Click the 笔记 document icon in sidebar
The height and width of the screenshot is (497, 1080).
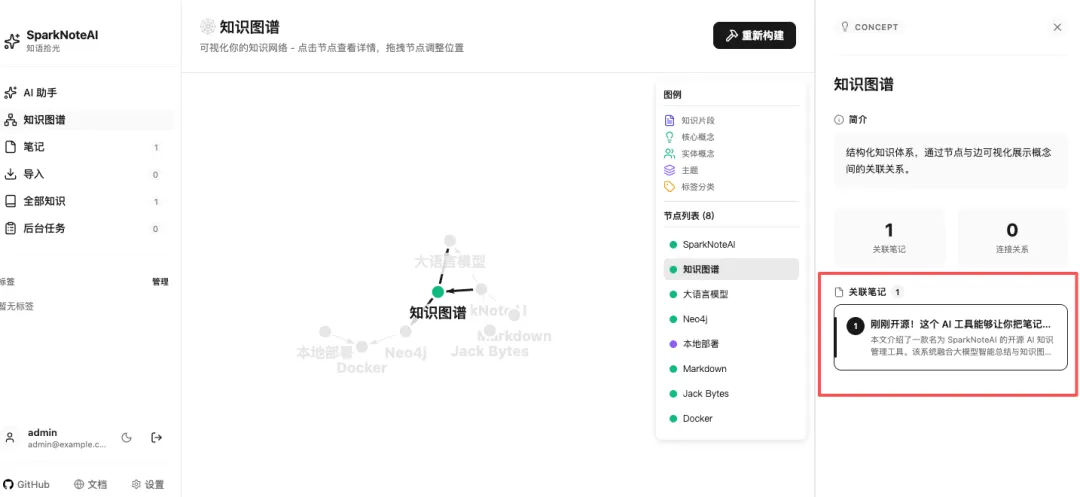pyautogui.click(x=10, y=147)
